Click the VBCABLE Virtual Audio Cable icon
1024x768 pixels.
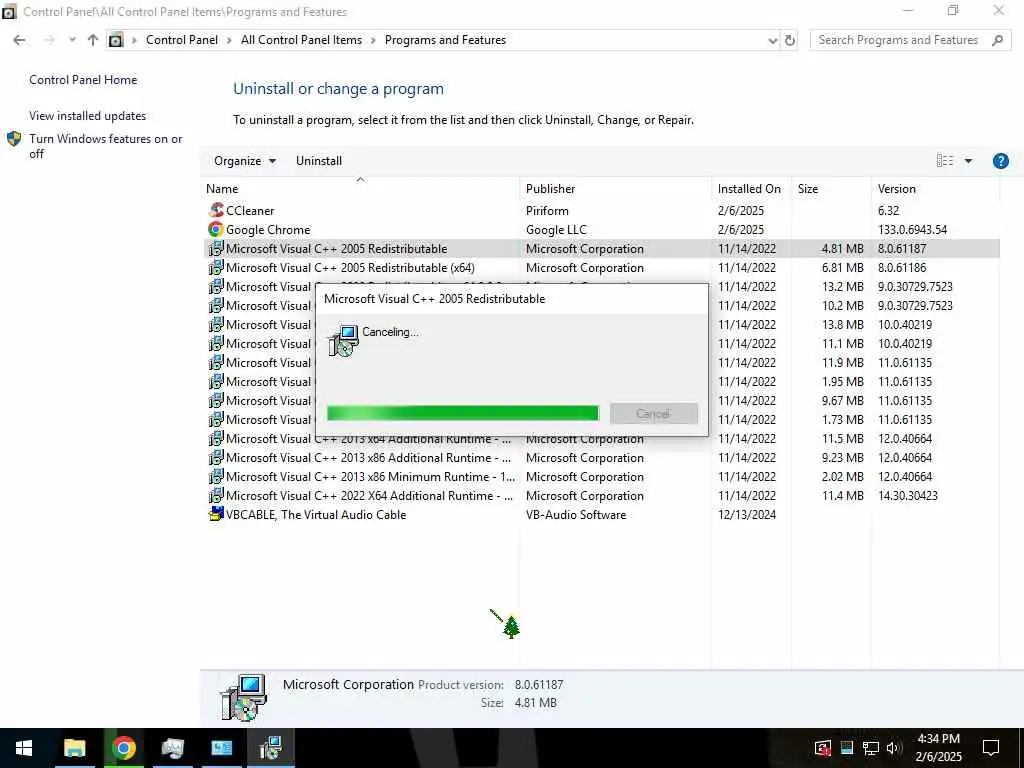pos(216,514)
